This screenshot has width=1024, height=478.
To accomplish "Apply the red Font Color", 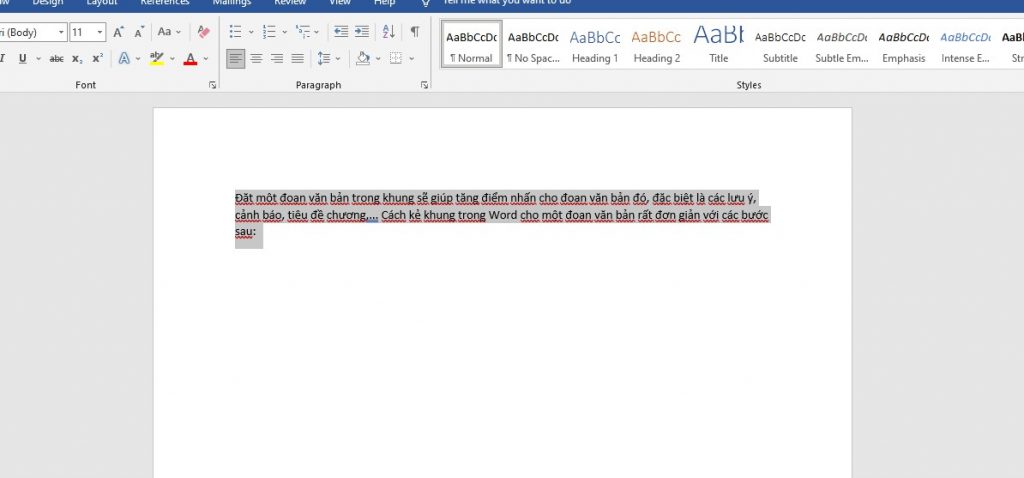I will point(190,59).
